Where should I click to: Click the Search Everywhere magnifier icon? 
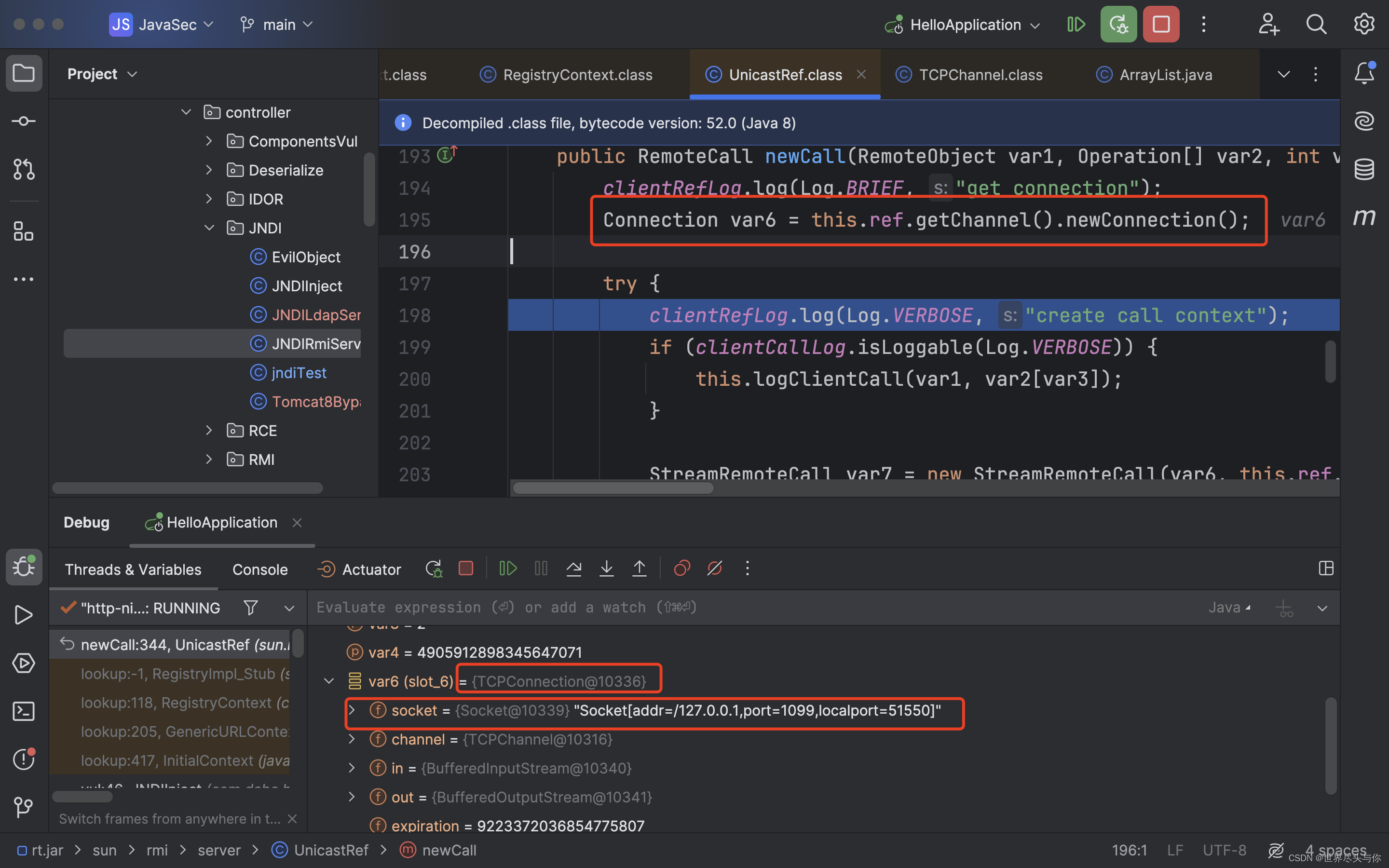[1316, 25]
